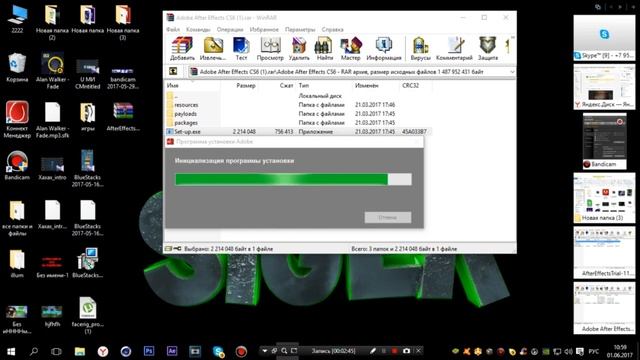The image size is (640, 360).
Task: Open the Skype taskbar icon
Action: click(218, 351)
